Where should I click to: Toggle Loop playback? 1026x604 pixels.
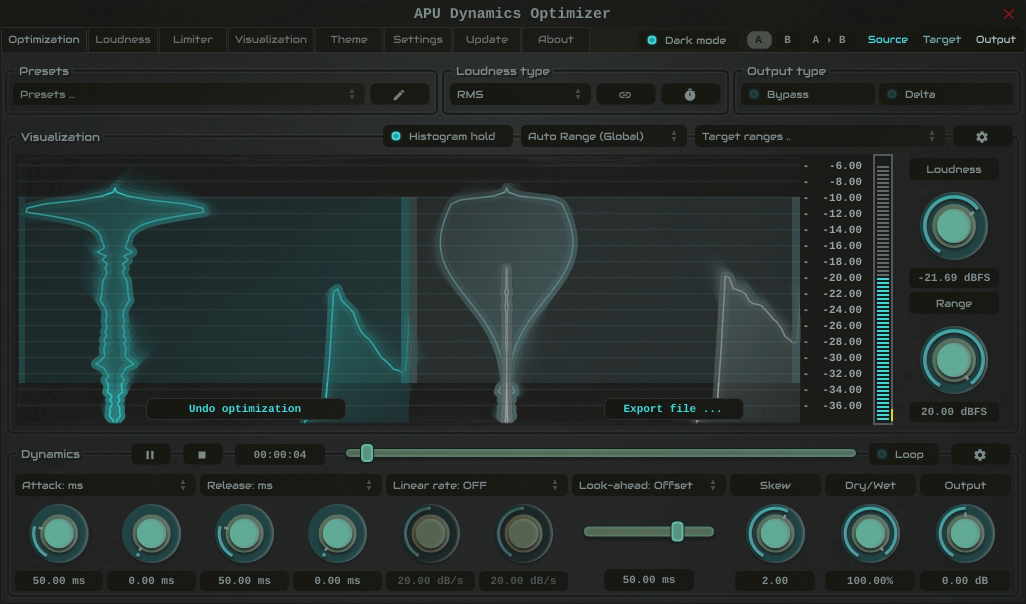(x=904, y=455)
